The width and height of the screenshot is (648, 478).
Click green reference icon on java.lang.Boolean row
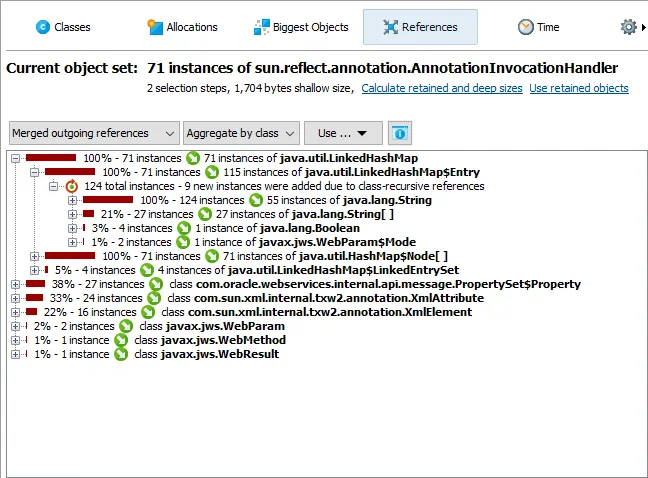click(x=184, y=228)
